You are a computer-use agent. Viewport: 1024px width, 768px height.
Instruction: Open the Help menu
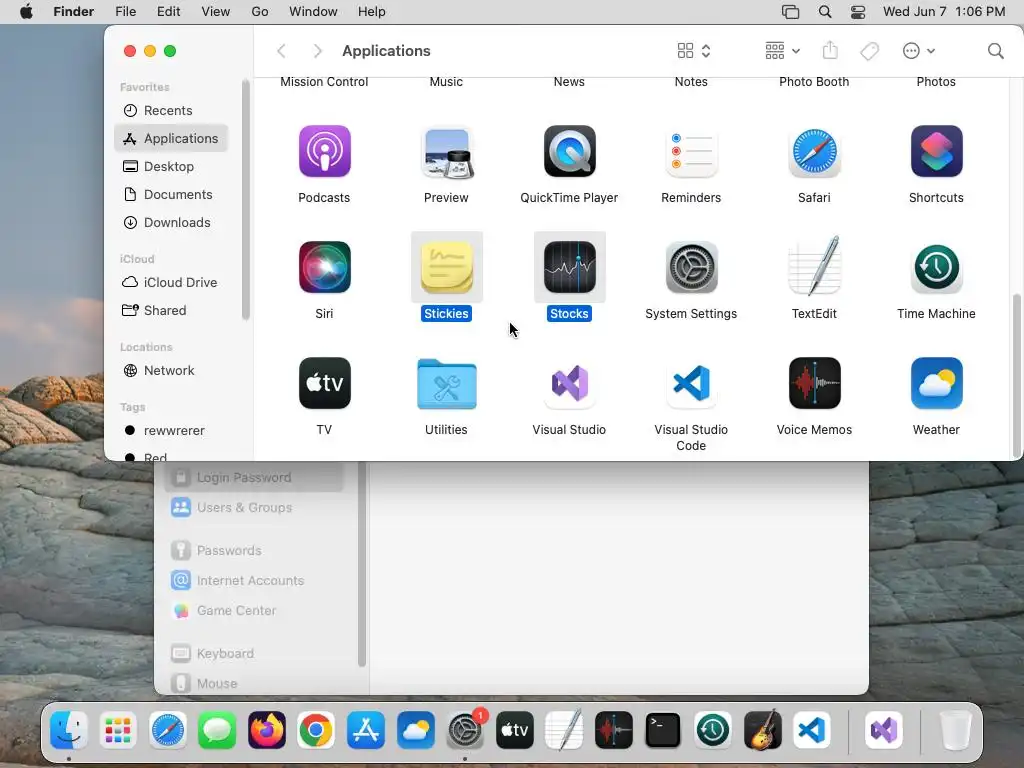(x=372, y=12)
